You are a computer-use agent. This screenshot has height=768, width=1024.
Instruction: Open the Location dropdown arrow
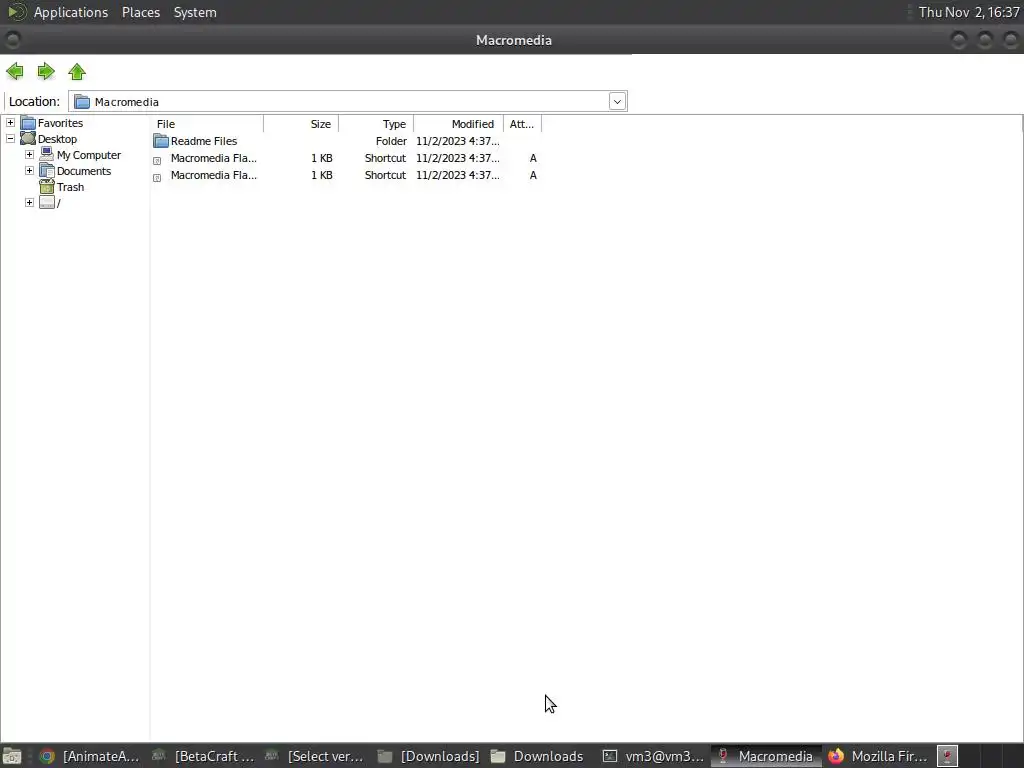click(x=617, y=101)
